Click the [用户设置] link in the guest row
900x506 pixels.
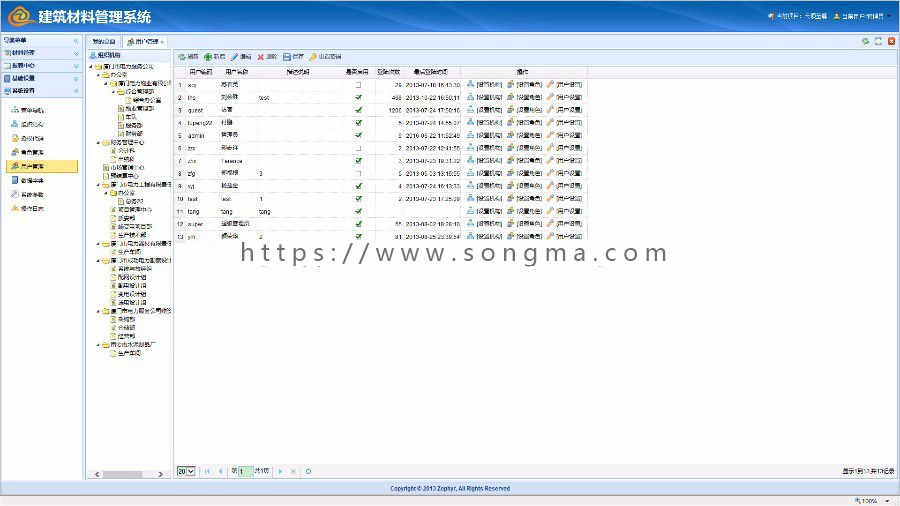(569, 110)
